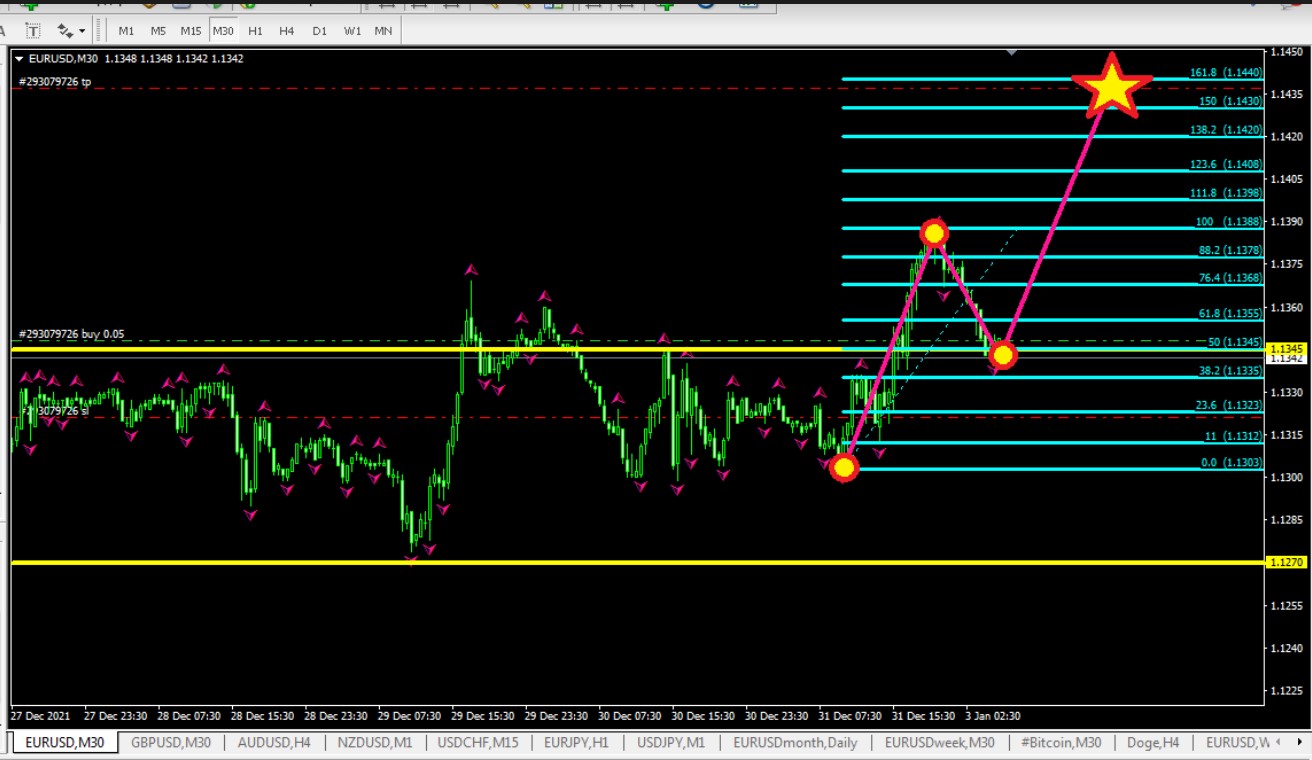1312x760 pixels.
Task: Click the yellow star target marker
Action: coord(1111,86)
